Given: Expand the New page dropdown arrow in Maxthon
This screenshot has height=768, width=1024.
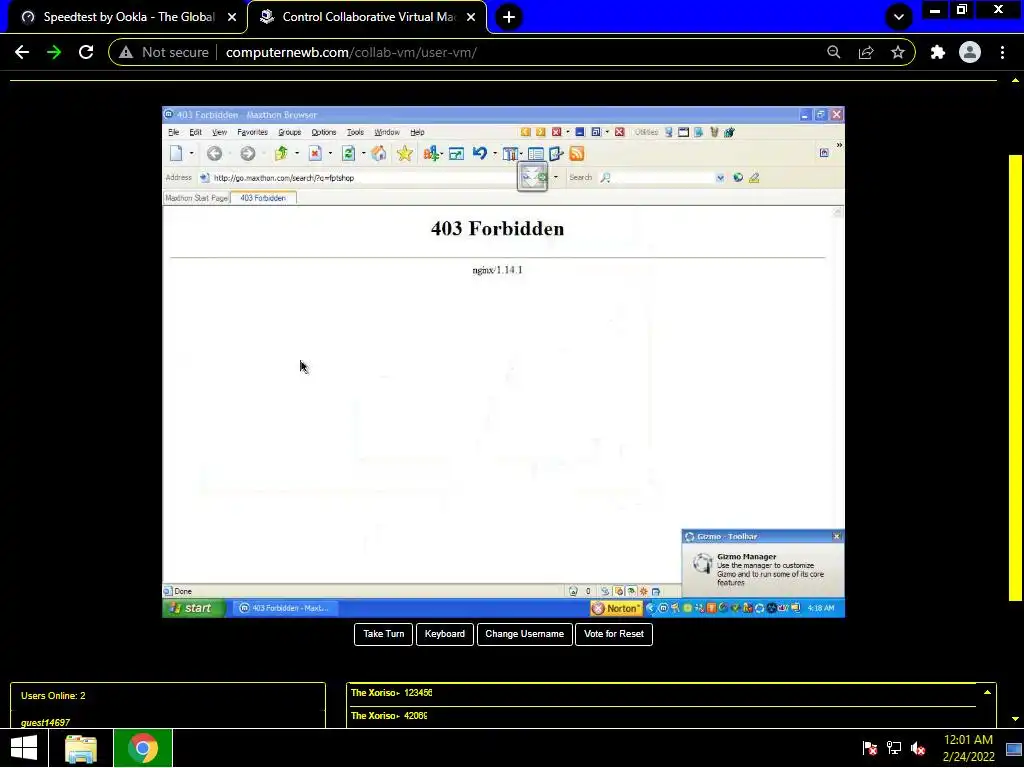Looking at the screenshot, I should (x=191, y=153).
